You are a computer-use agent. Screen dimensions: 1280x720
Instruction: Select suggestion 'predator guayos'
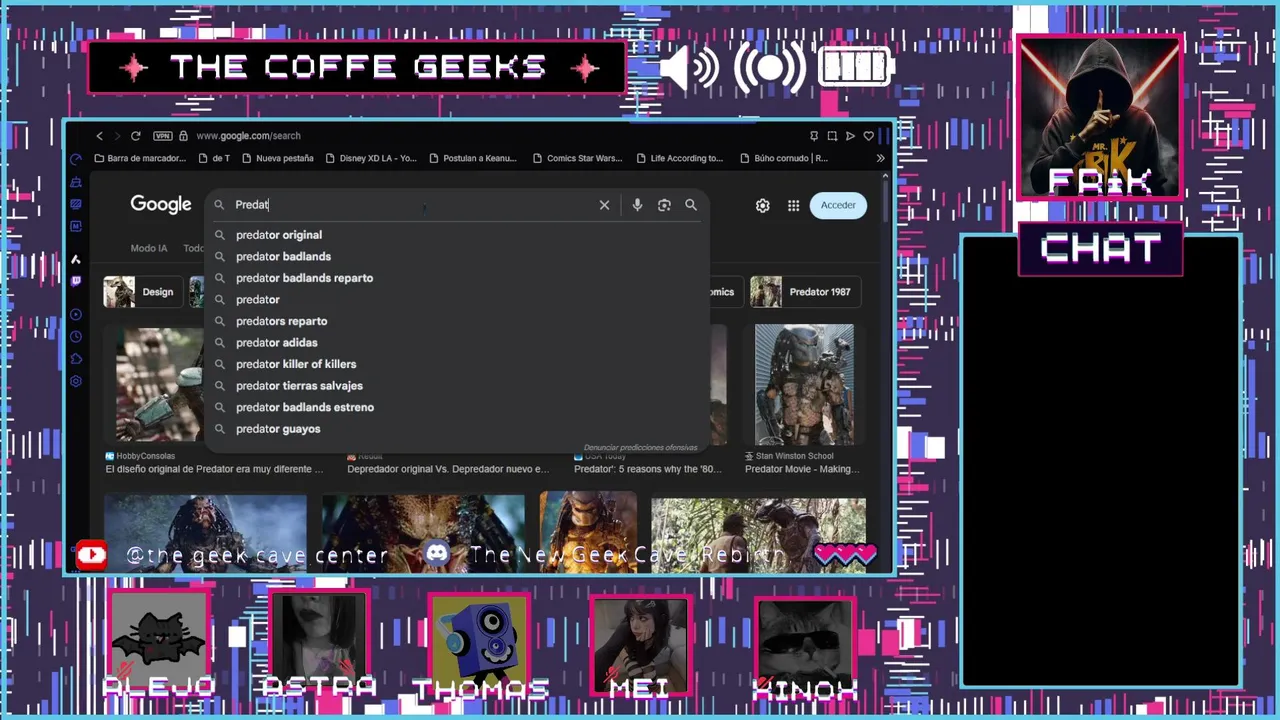click(x=457, y=429)
